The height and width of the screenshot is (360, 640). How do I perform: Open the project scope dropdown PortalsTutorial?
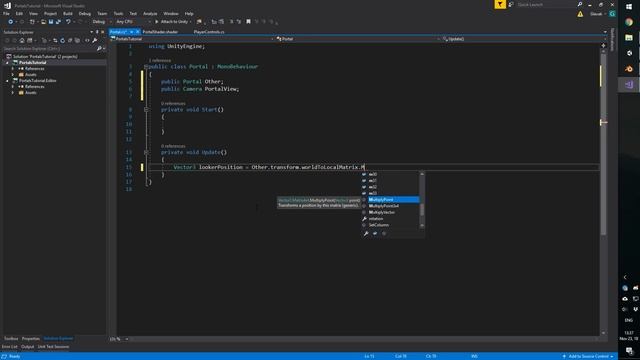(x=191, y=39)
